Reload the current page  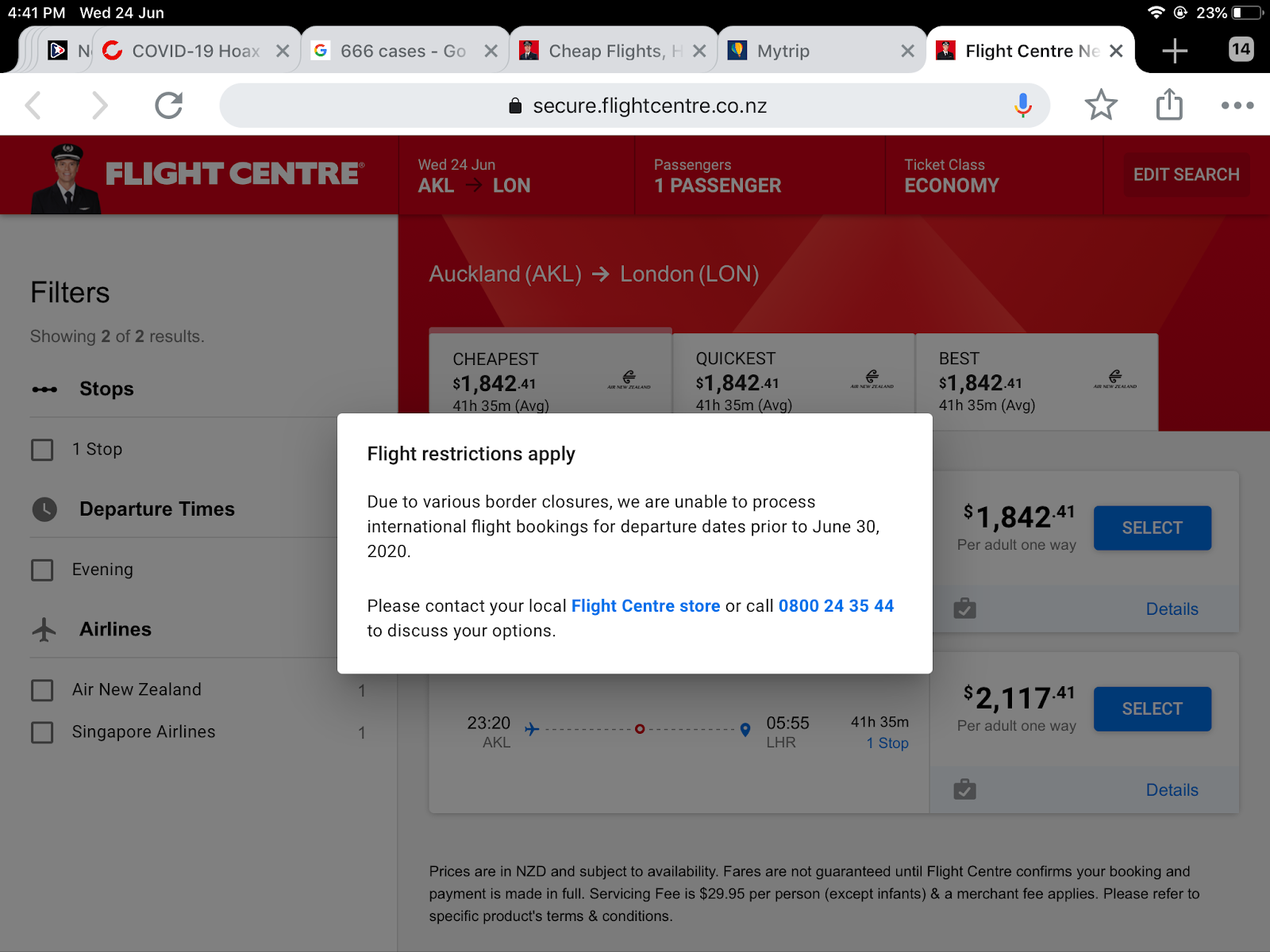(169, 106)
